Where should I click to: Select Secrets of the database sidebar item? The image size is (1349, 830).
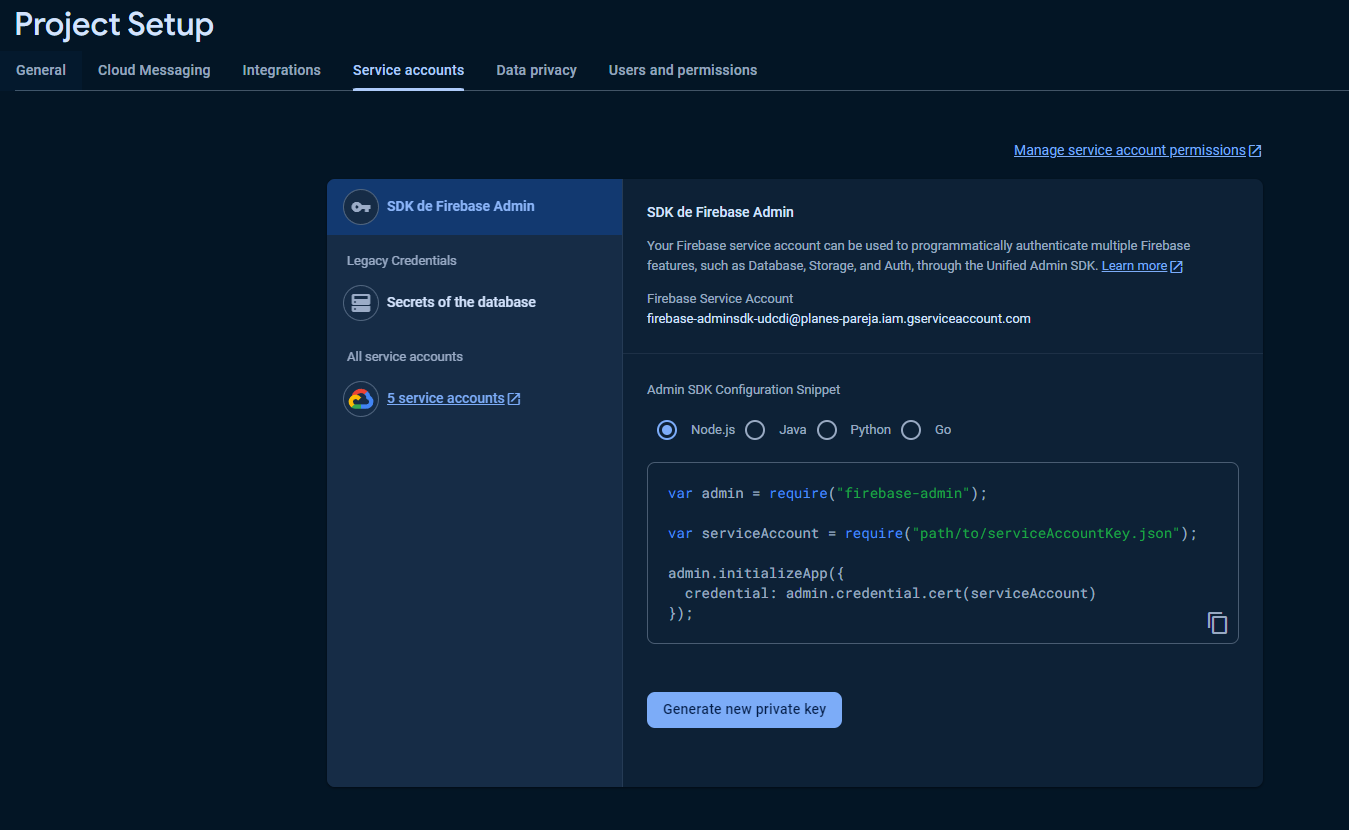pyautogui.click(x=475, y=303)
